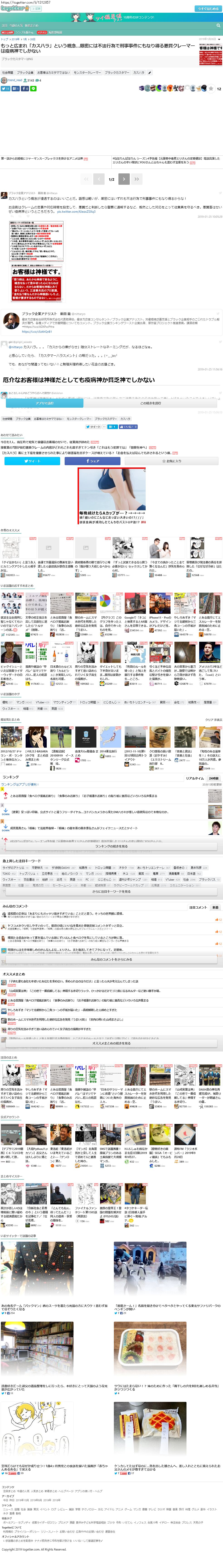Click the blue アプリで読む button
Image resolution: width=223 pixels, height=1568 pixels.
[x=44, y=403]
